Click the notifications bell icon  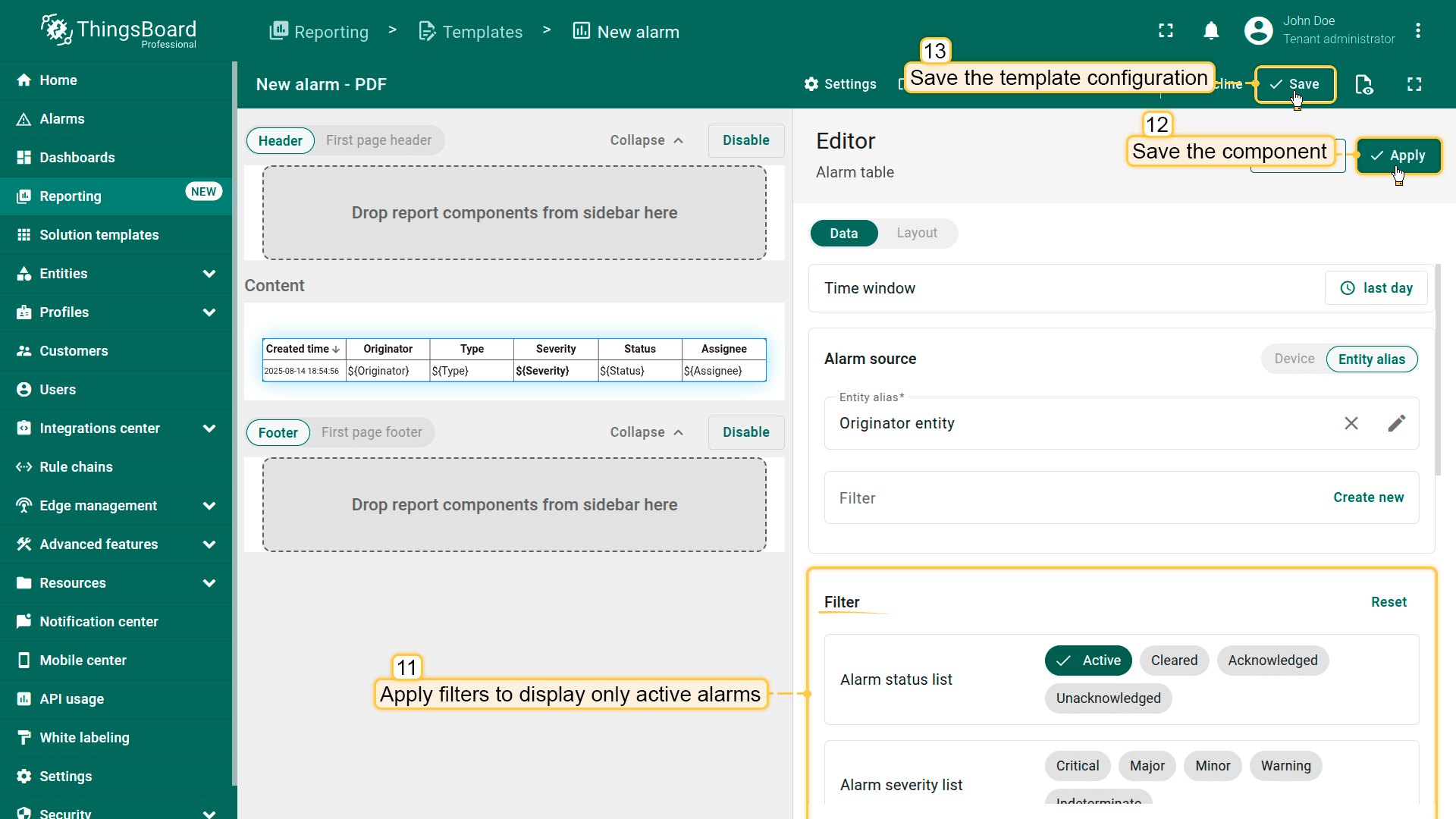point(1211,31)
